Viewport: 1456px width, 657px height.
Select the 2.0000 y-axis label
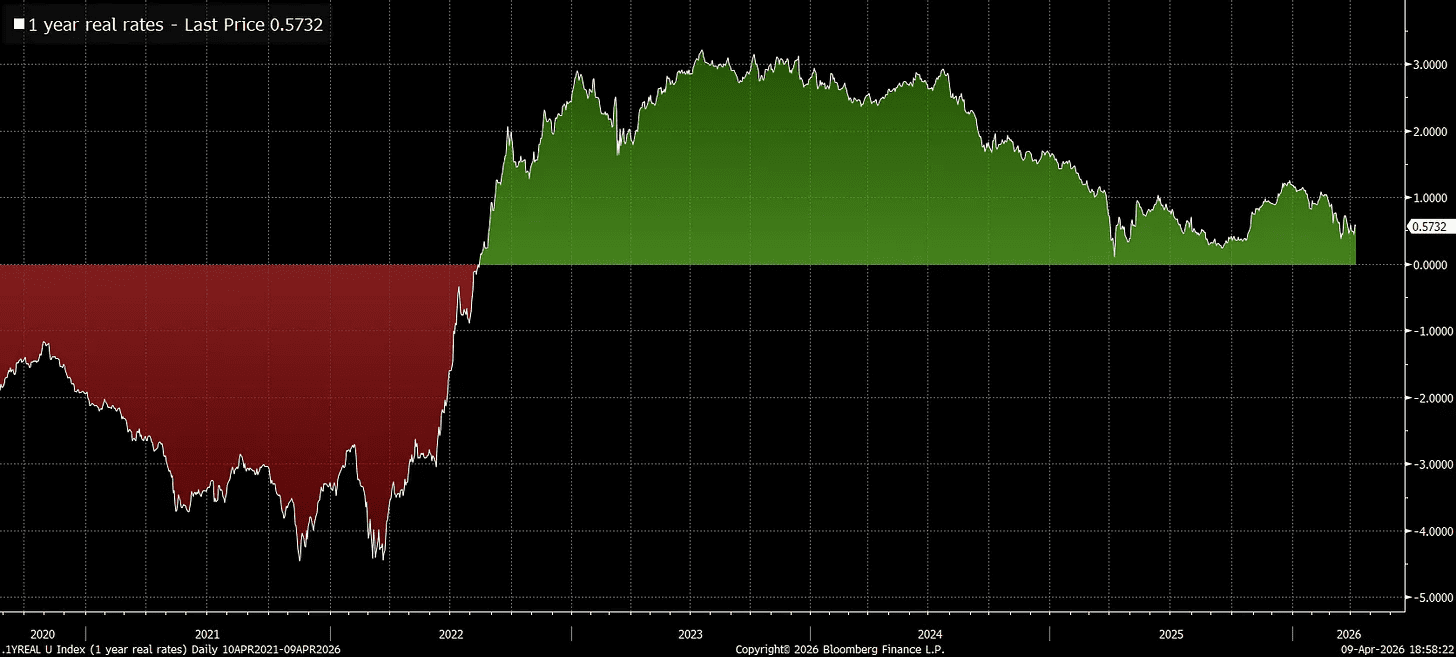pyautogui.click(x=1428, y=131)
